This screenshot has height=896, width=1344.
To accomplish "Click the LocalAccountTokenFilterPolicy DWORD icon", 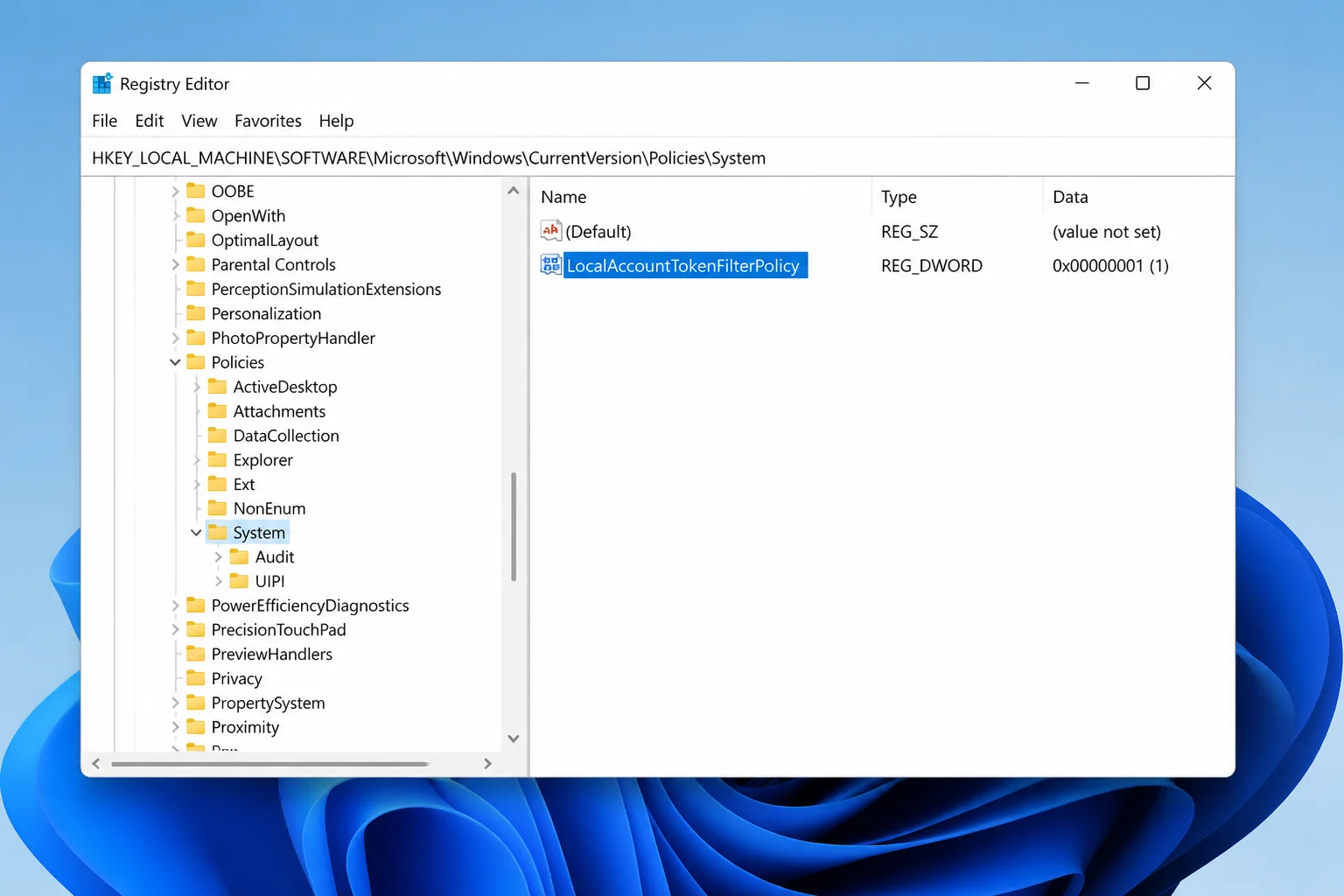I will click(550, 264).
